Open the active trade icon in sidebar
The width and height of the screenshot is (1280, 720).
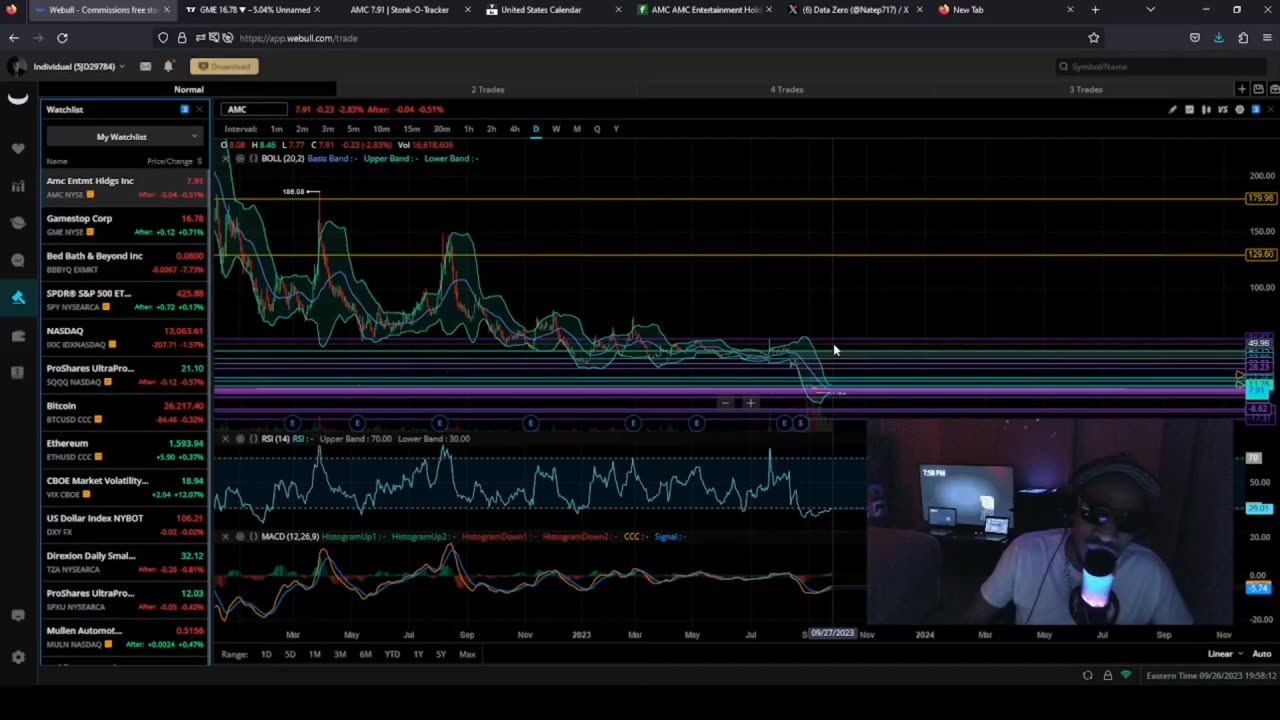pyautogui.click(x=18, y=297)
